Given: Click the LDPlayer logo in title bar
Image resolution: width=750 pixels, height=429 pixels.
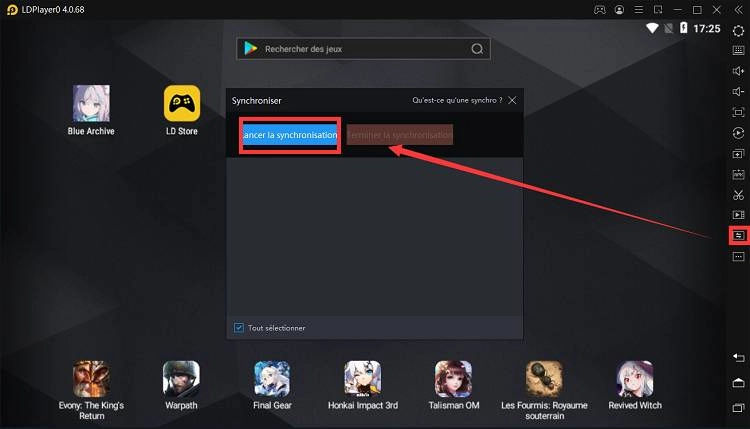Looking at the screenshot, I should [x=12, y=10].
